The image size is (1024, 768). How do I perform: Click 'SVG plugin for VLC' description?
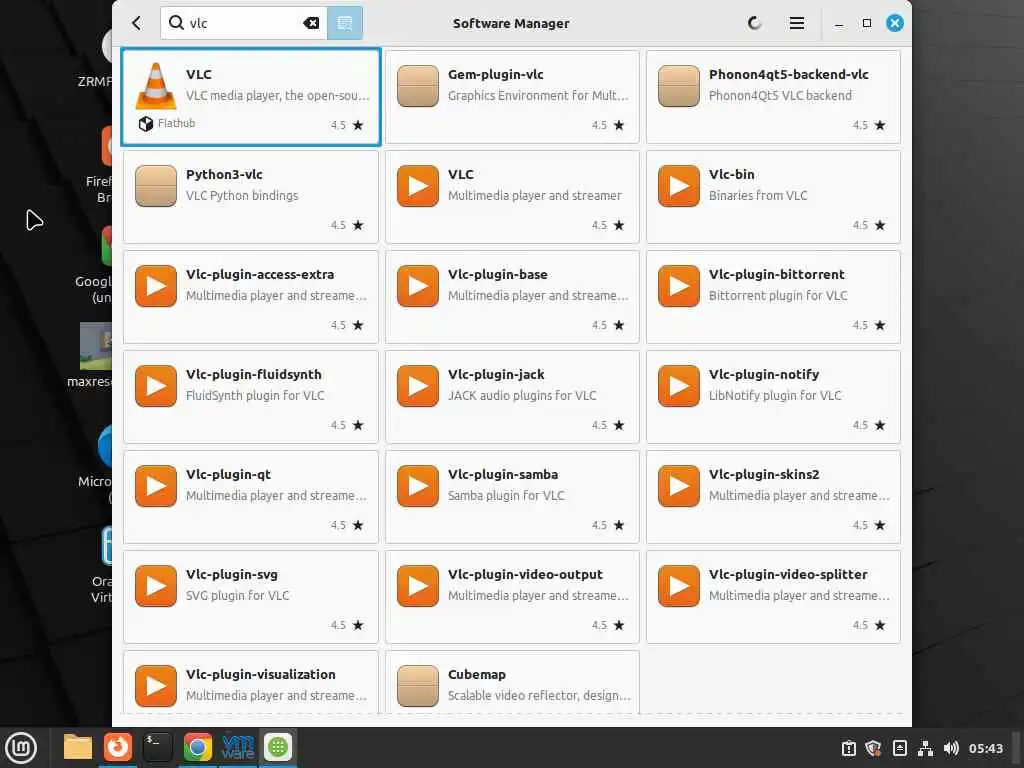(x=237, y=595)
